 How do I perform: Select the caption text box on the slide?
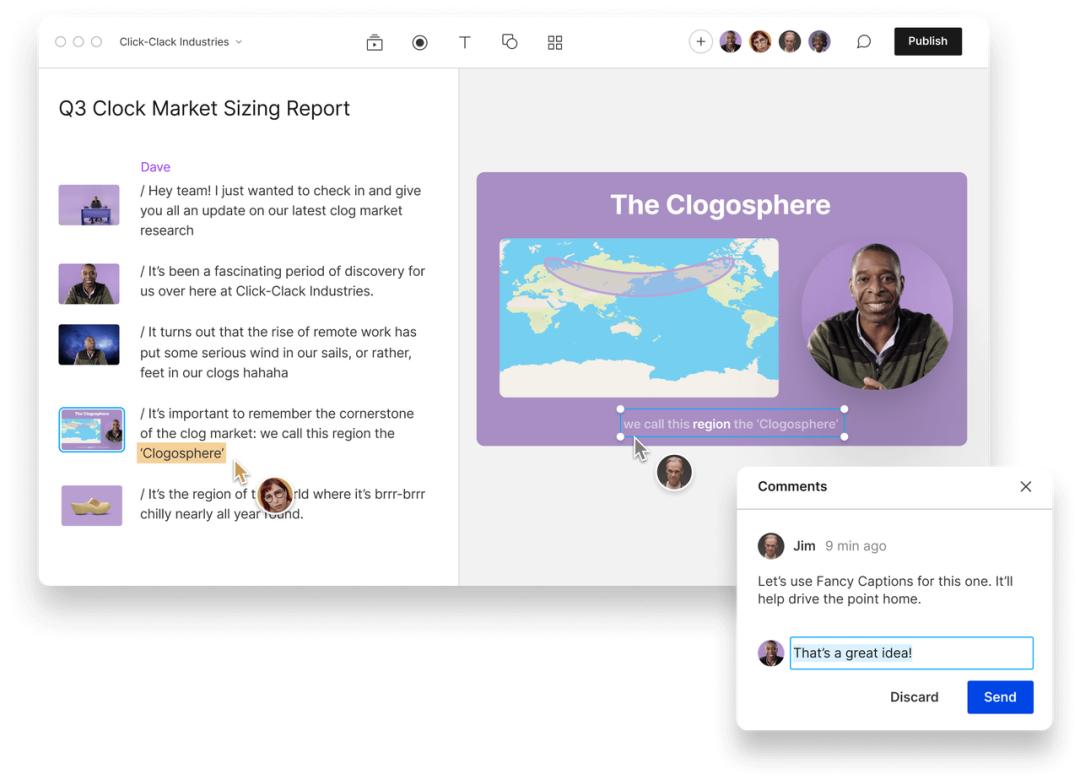pyautogui.click(x=732, y=423)
